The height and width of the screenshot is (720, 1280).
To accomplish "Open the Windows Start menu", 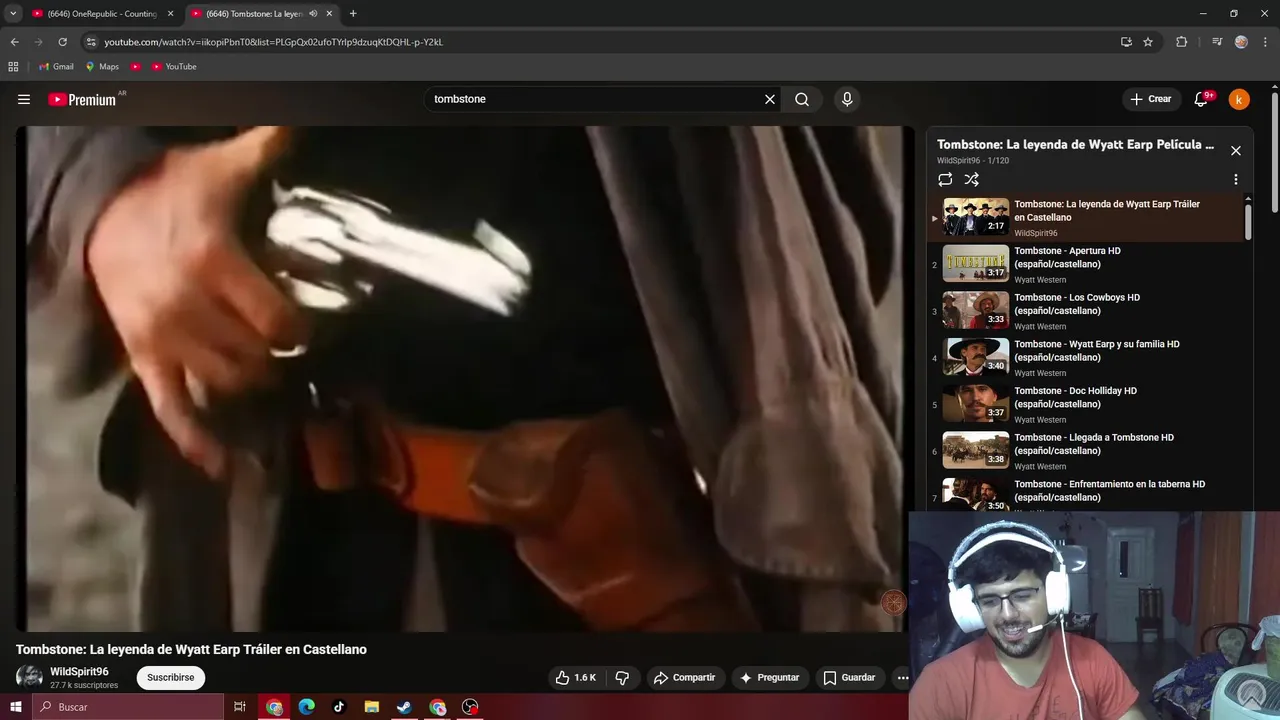I will [15, 707].
